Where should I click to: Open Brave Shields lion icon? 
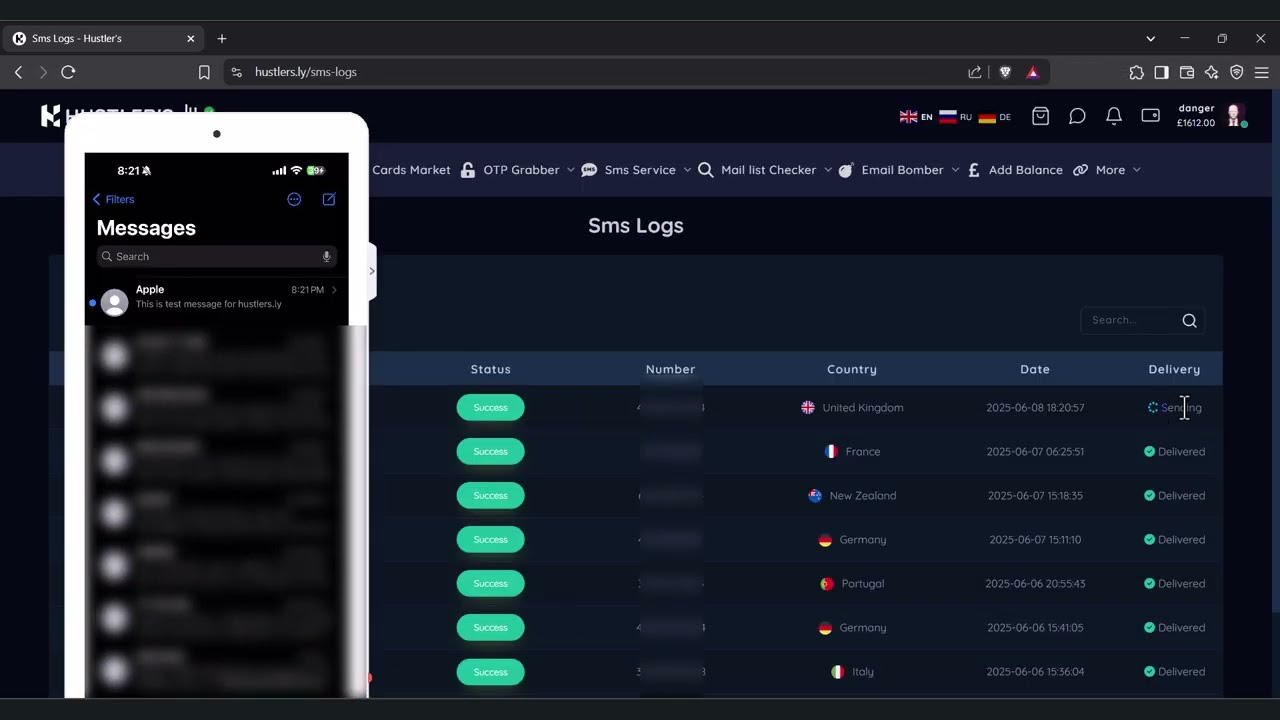point(1005,72)
